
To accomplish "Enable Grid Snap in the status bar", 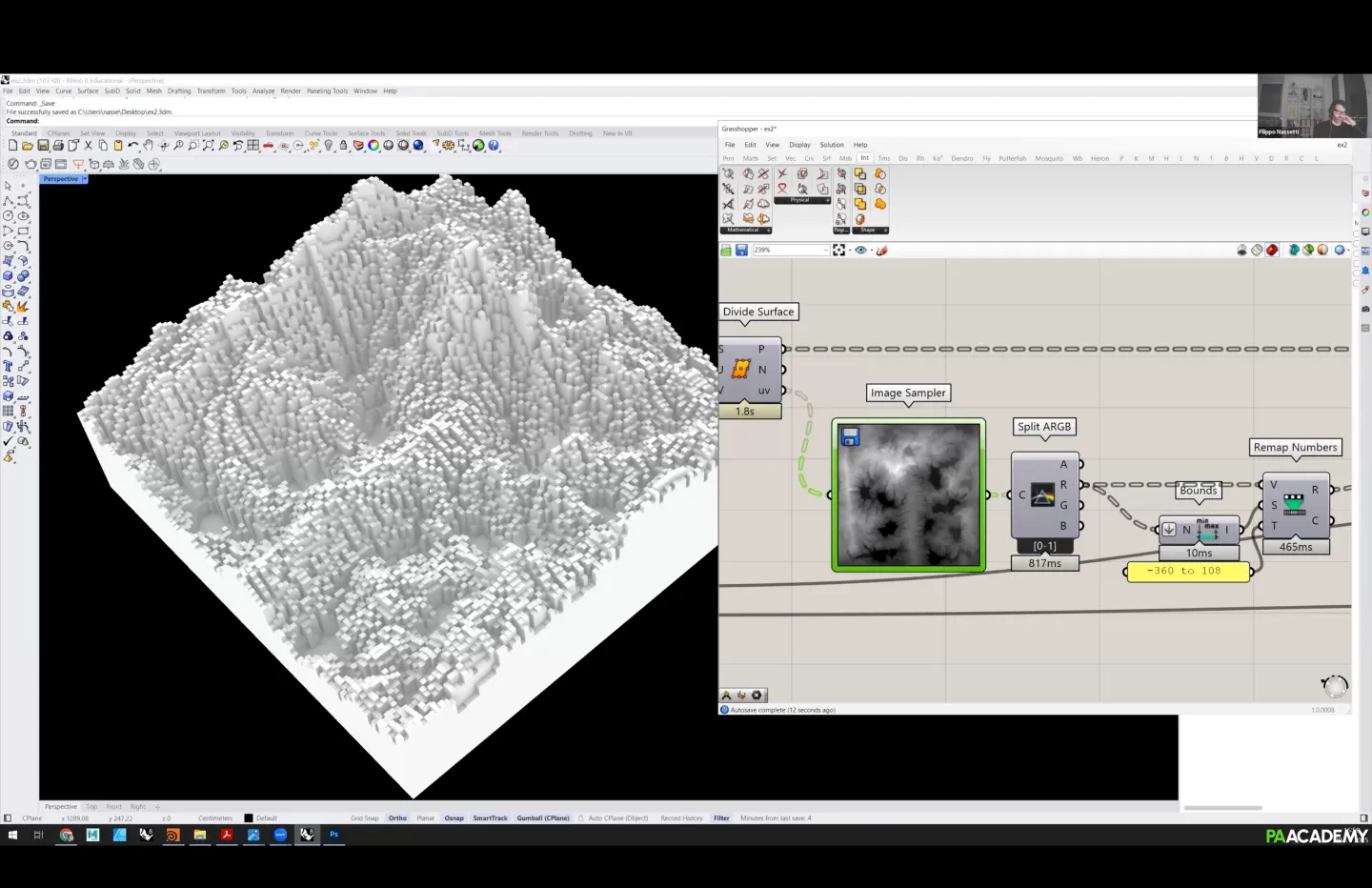I will [x=364, y=818].
